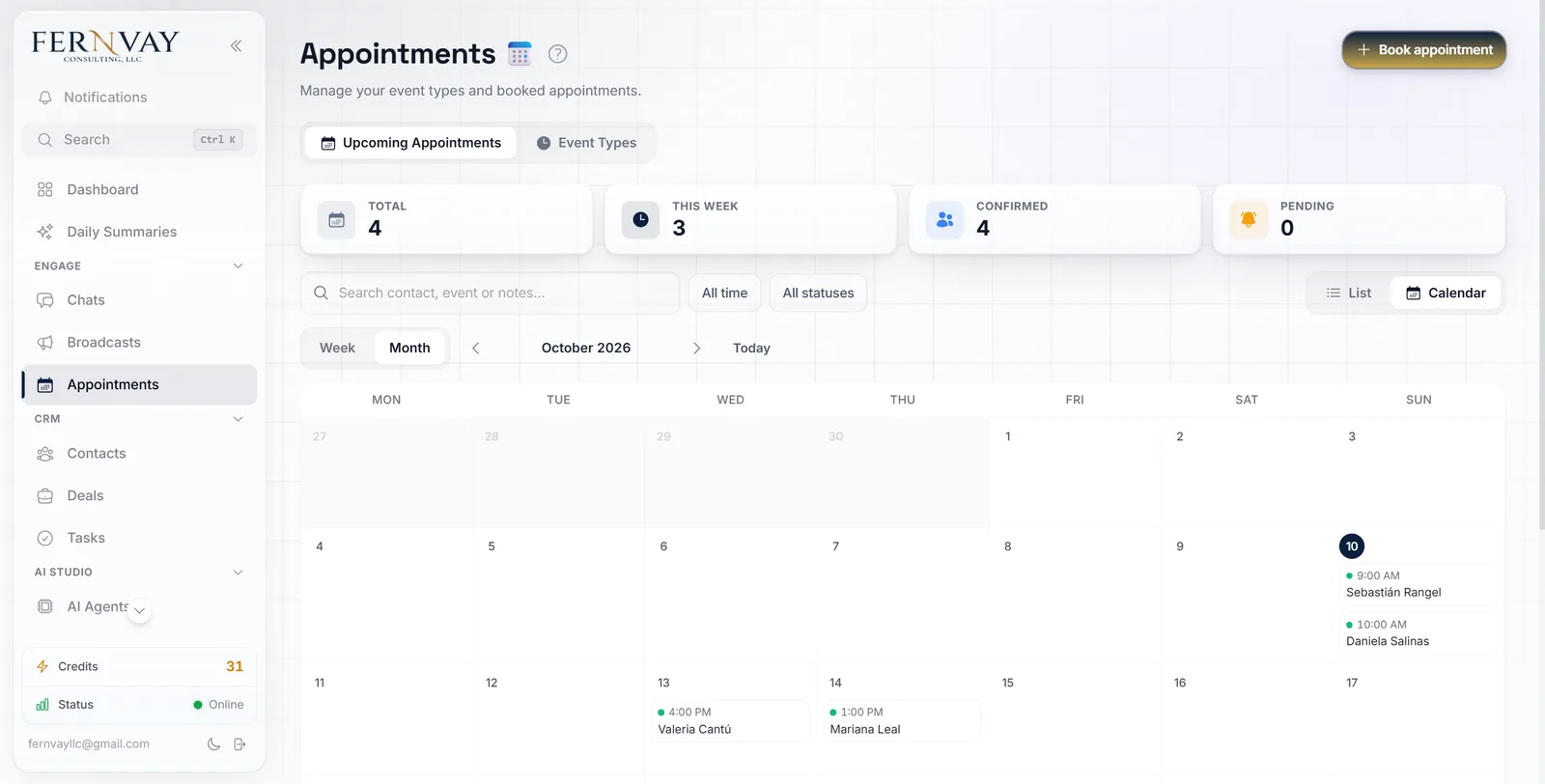The image size is (1545, 784).
Task: Collapse the AI STUDIO section
Action: coord(238,573)
